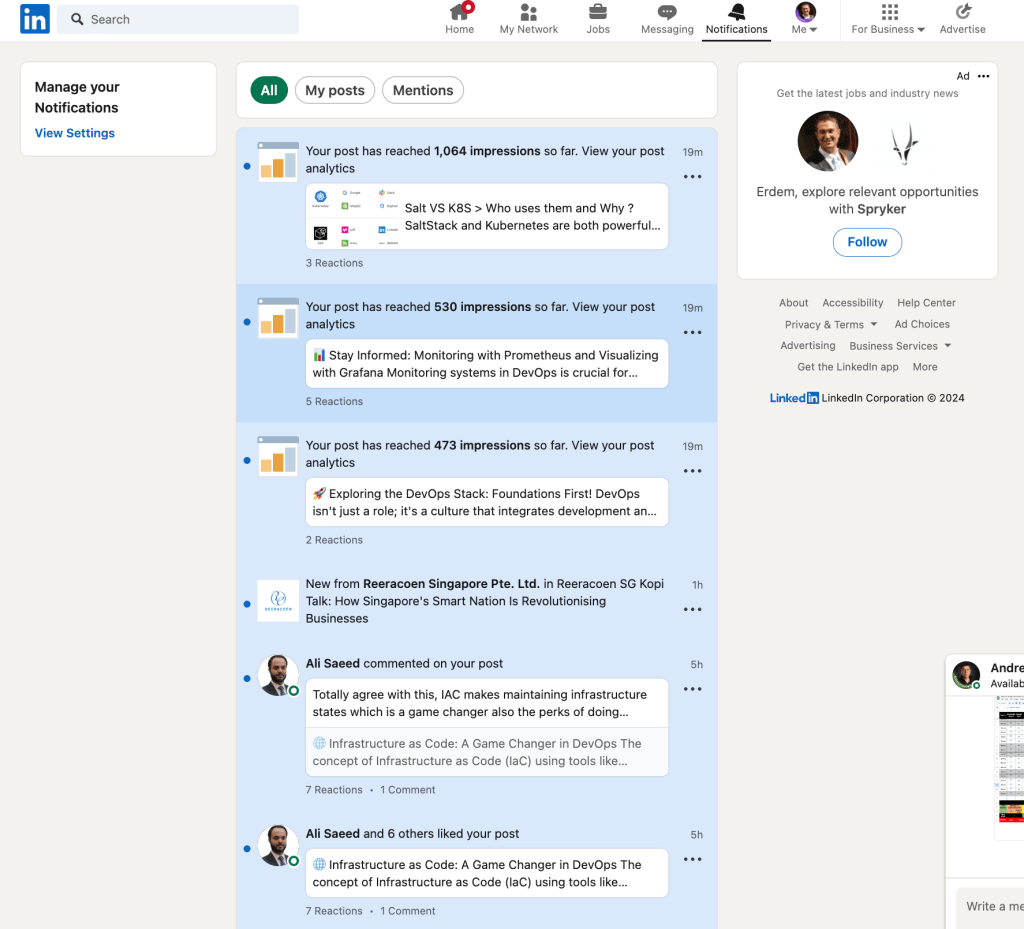Click the Reeracoen company logo
The width and height of the screenshot is (1024, 929).
coord(278,601)
